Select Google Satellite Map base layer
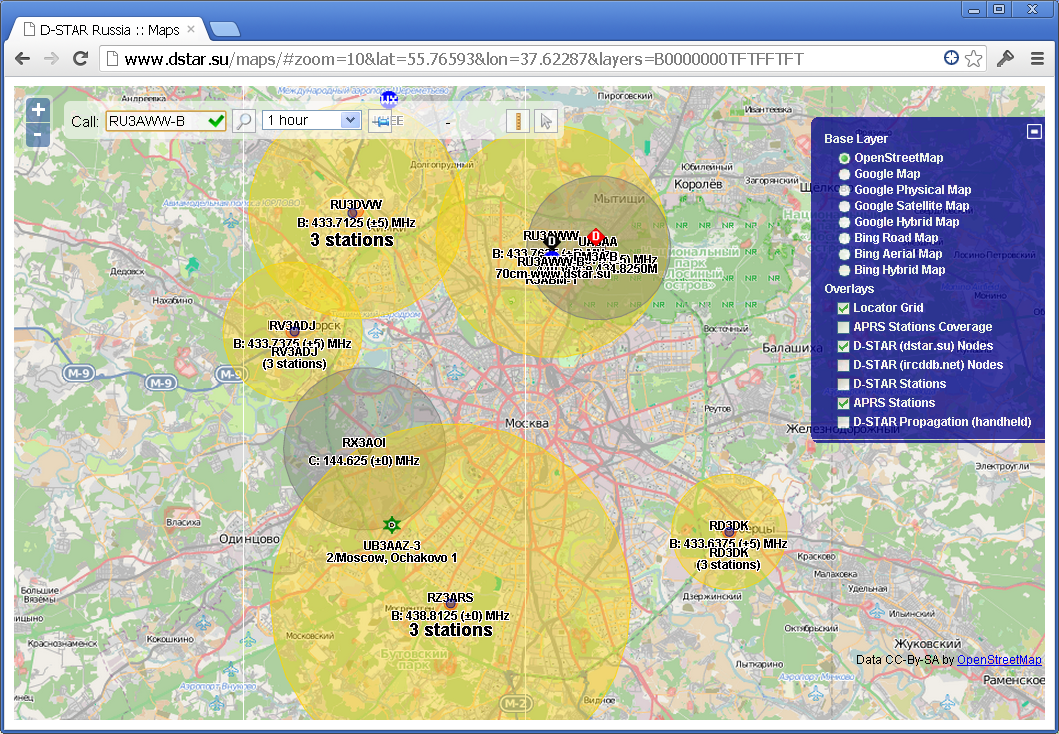This screenshot has width=1059, height=734. point(844,206)
